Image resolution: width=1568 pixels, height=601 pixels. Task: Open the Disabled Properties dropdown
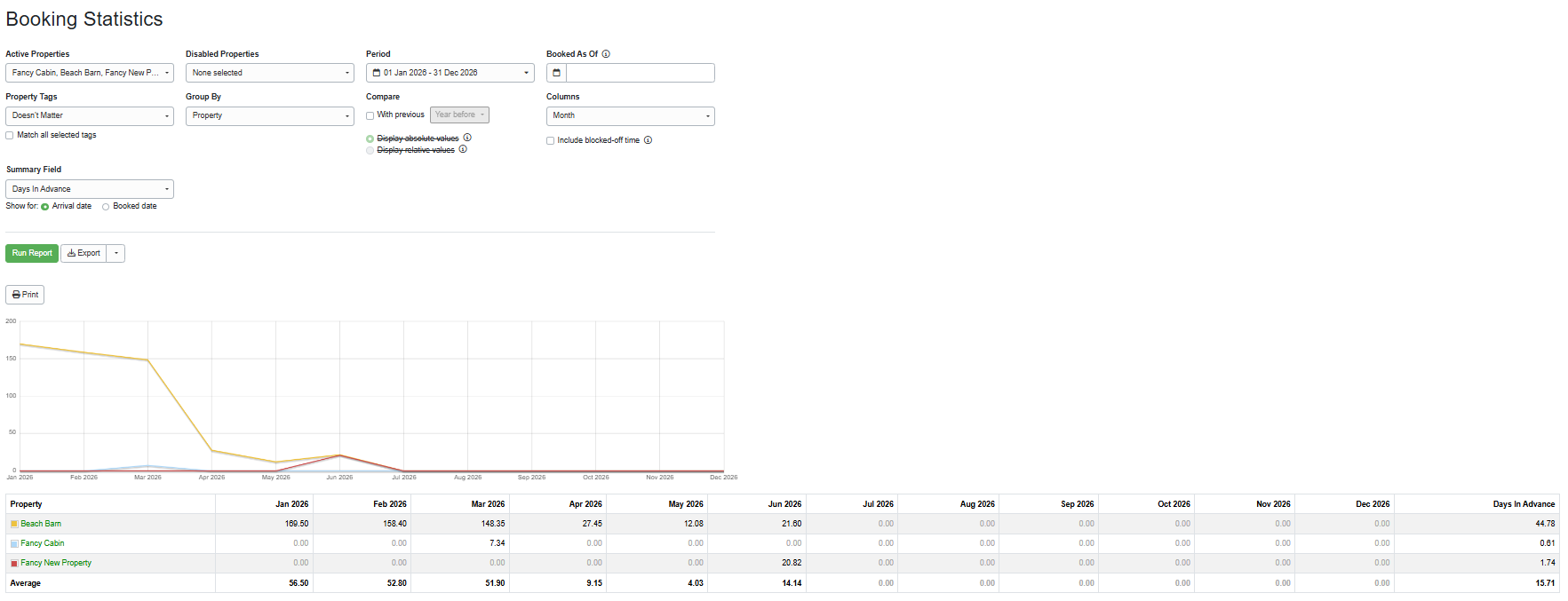[270, 73]
